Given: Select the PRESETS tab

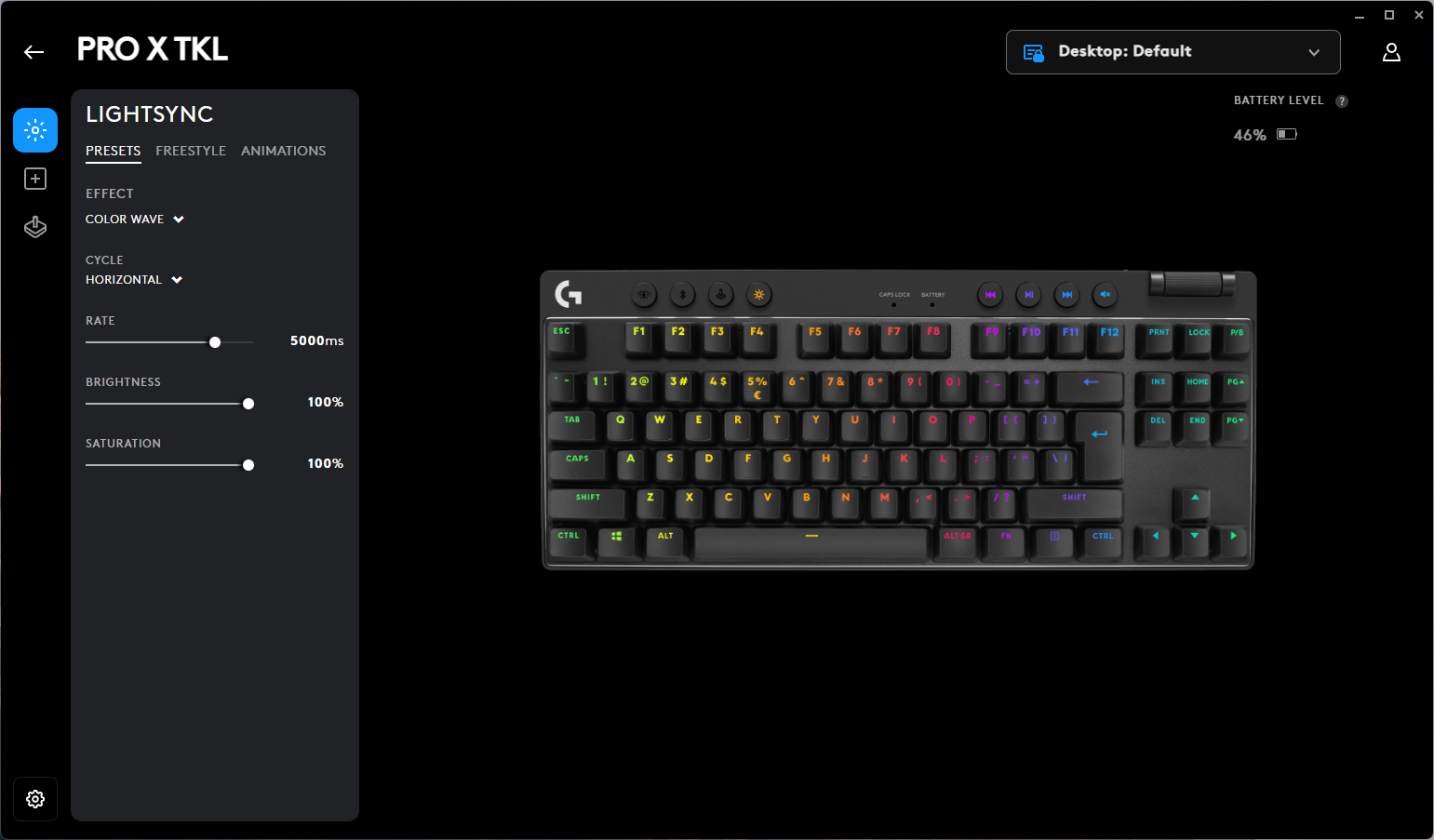Looking at the screenshot, I should pyautogui.click(x=114, y=151).
